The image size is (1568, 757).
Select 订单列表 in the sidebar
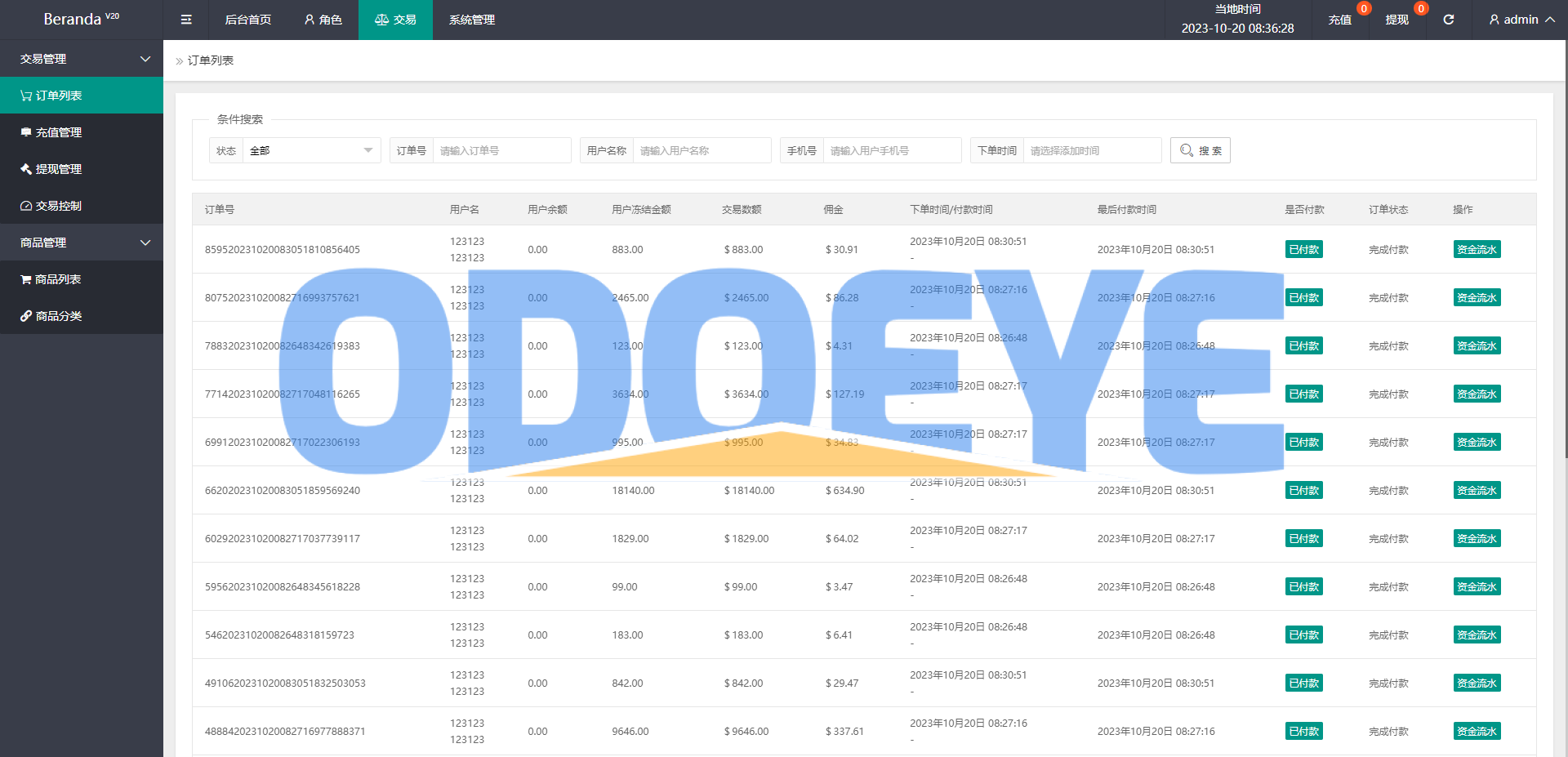(82, 96)
